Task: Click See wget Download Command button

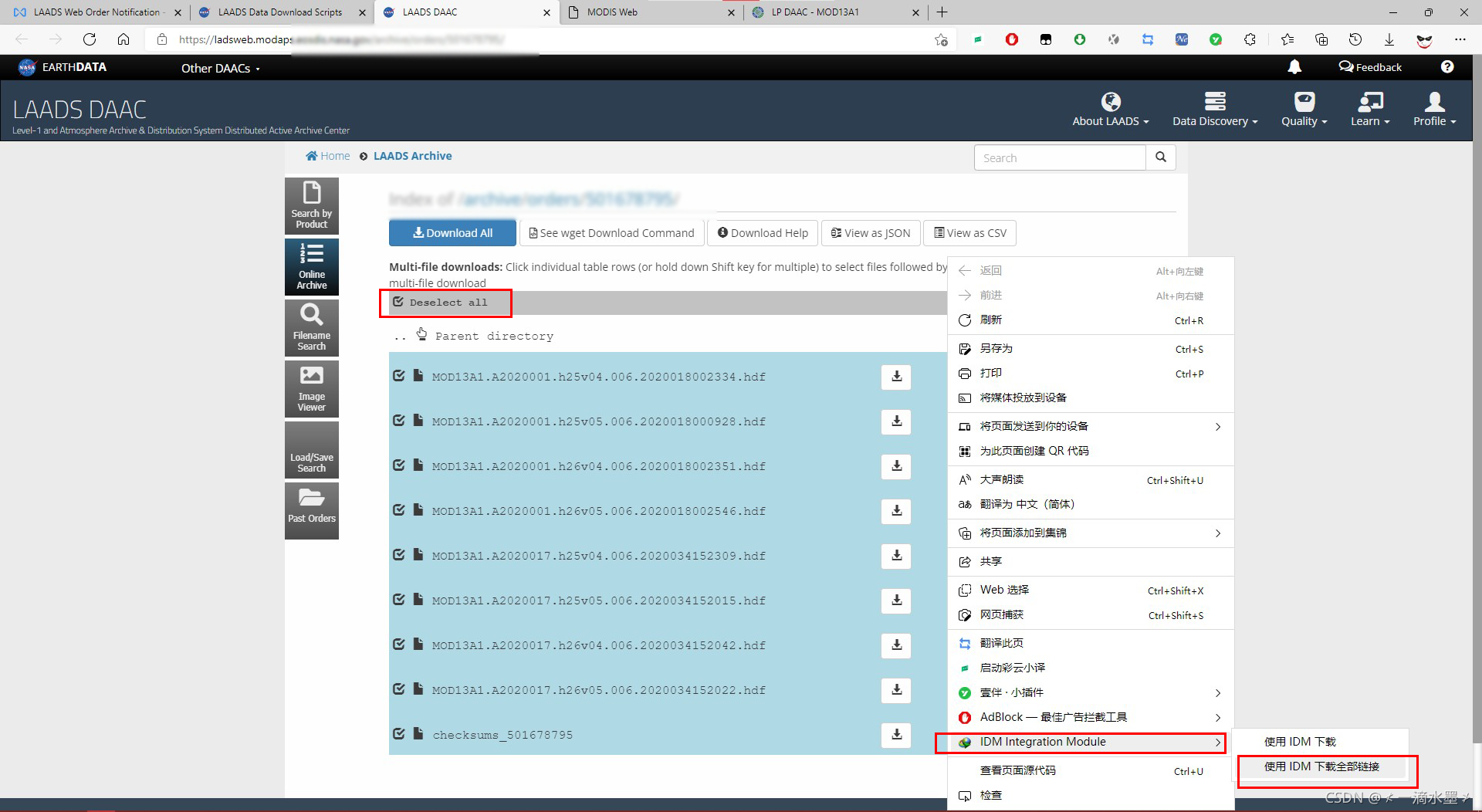Action: tap(611, 233)
